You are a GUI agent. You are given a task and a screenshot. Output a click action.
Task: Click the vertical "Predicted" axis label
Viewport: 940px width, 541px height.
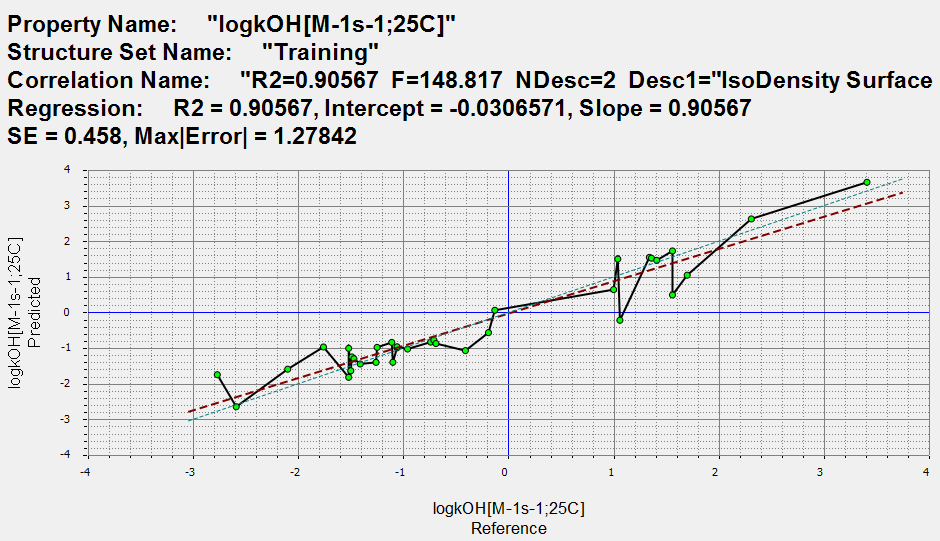coord(34,312)
